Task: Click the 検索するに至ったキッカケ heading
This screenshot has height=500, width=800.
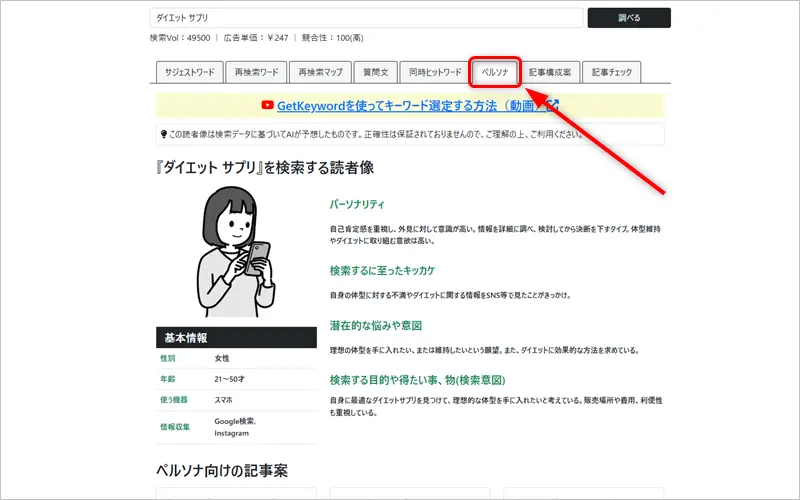Action: coord(382,271)
